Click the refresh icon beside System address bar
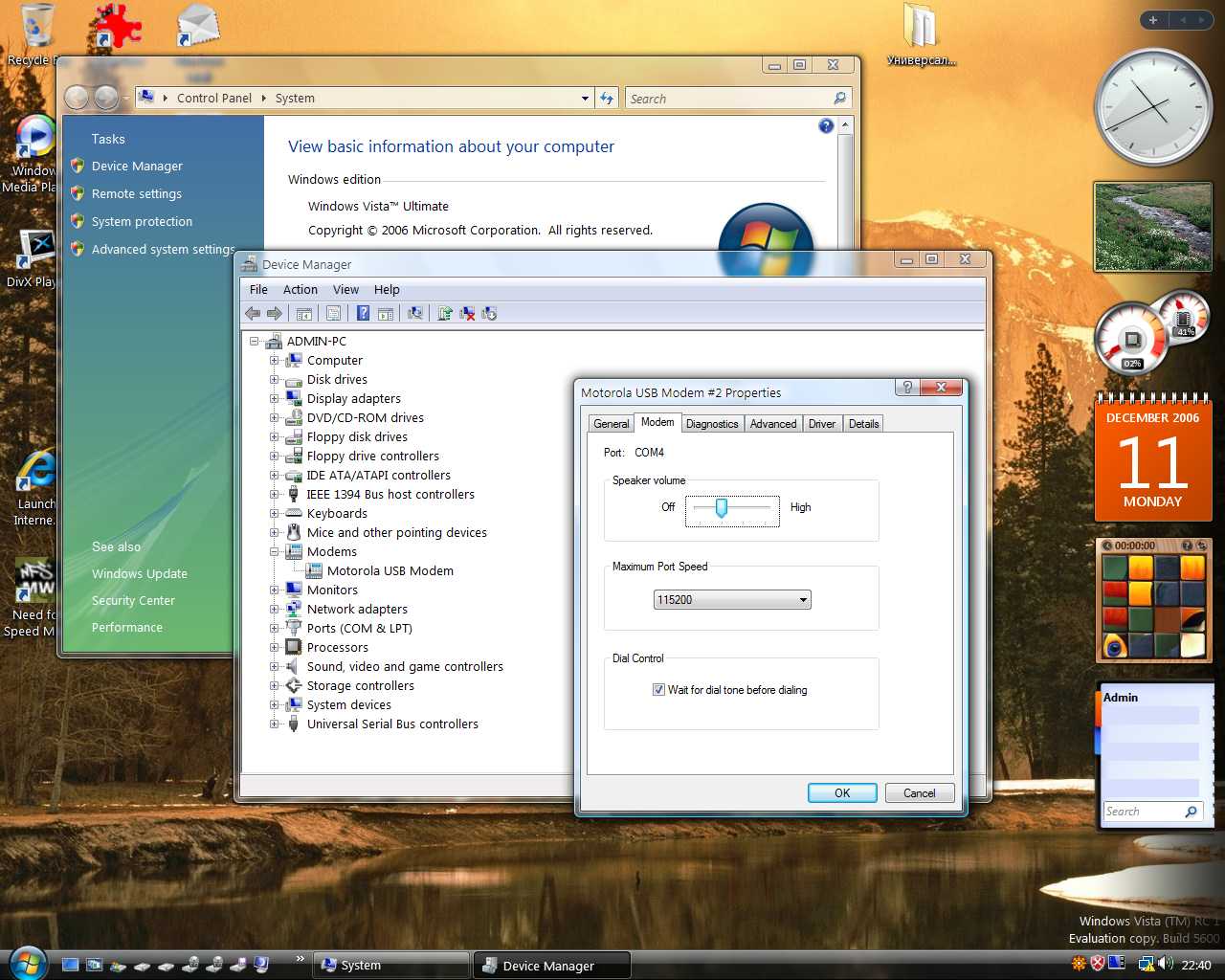This screenshot has width=1225, height=980. pyautogui.click(x=607, y=98)
